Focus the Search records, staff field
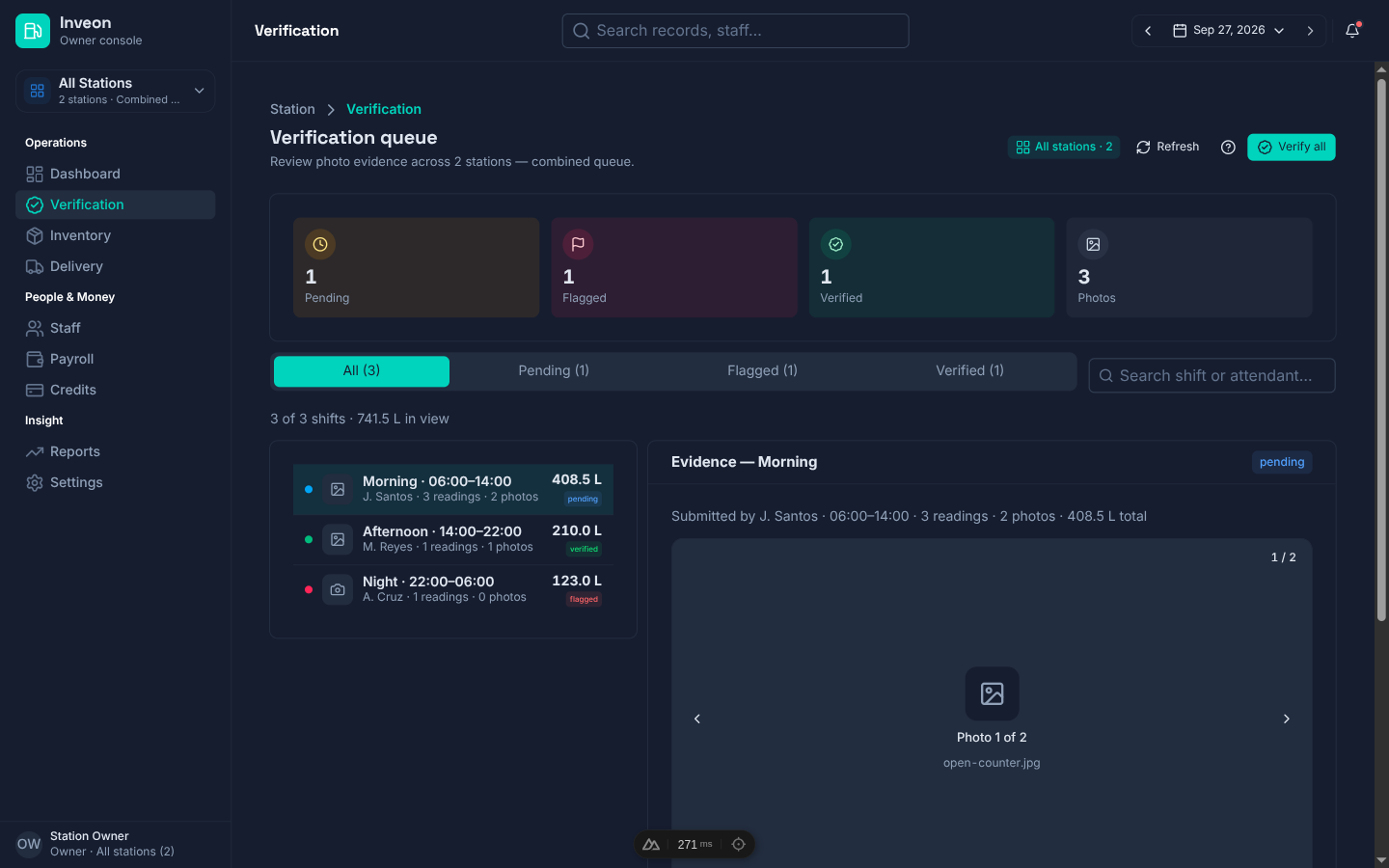 click(x=735, y=31)
